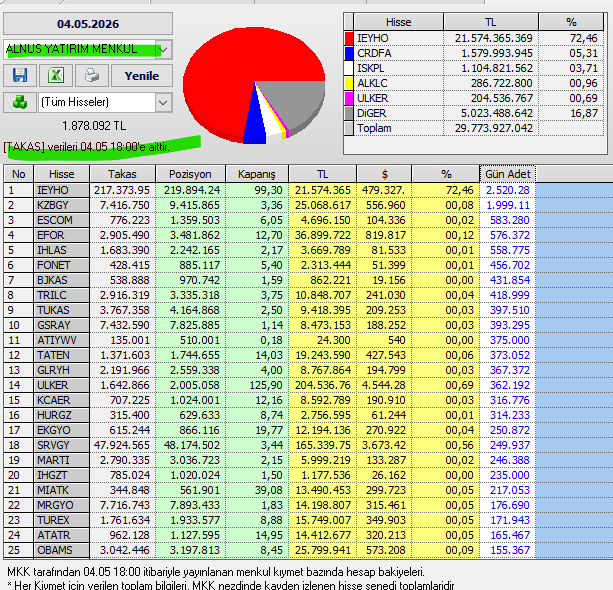Select the ATIYWV stock cell

pos(61,340)
